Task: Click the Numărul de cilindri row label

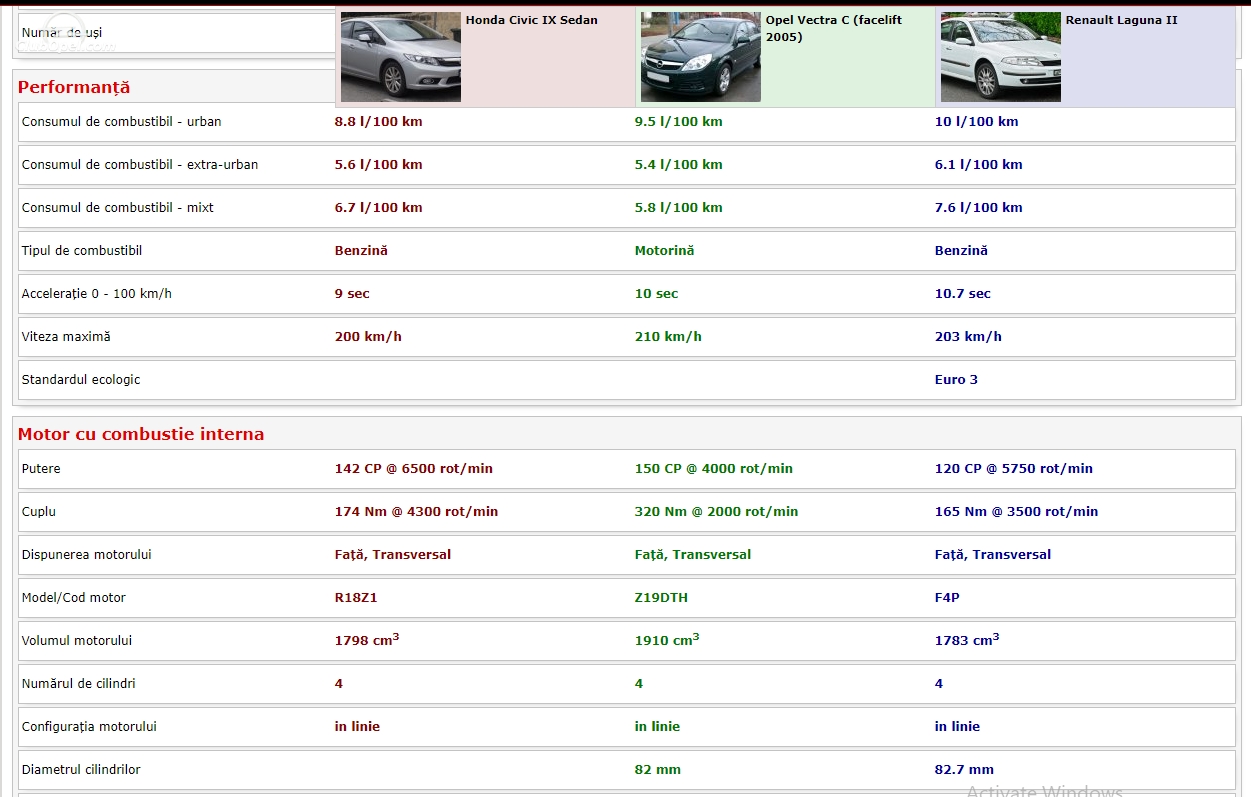Action: click(79, 684)
